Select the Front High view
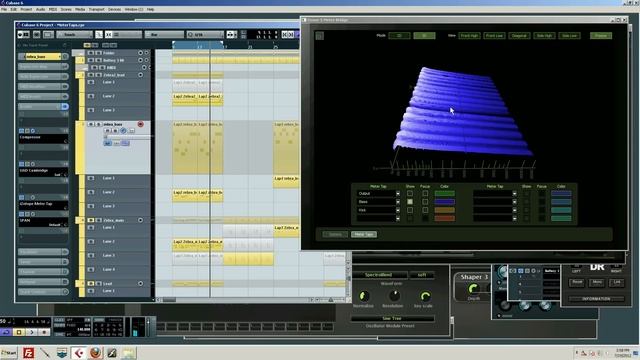Screen dimensions: 640x360 click(x=469, y=36)
